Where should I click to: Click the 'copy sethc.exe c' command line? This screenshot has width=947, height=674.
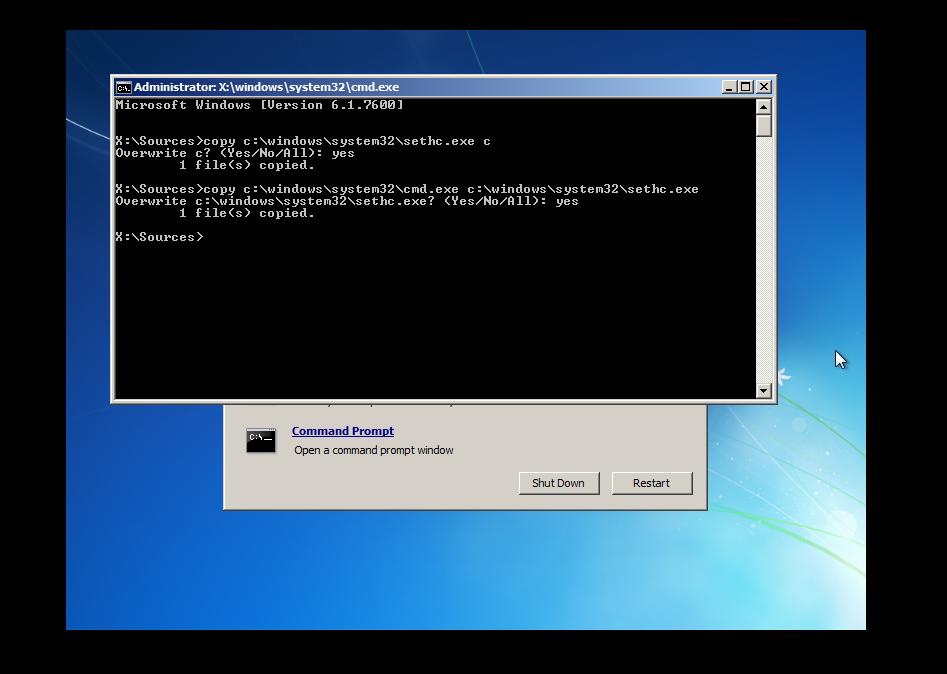tap(302, 141)
